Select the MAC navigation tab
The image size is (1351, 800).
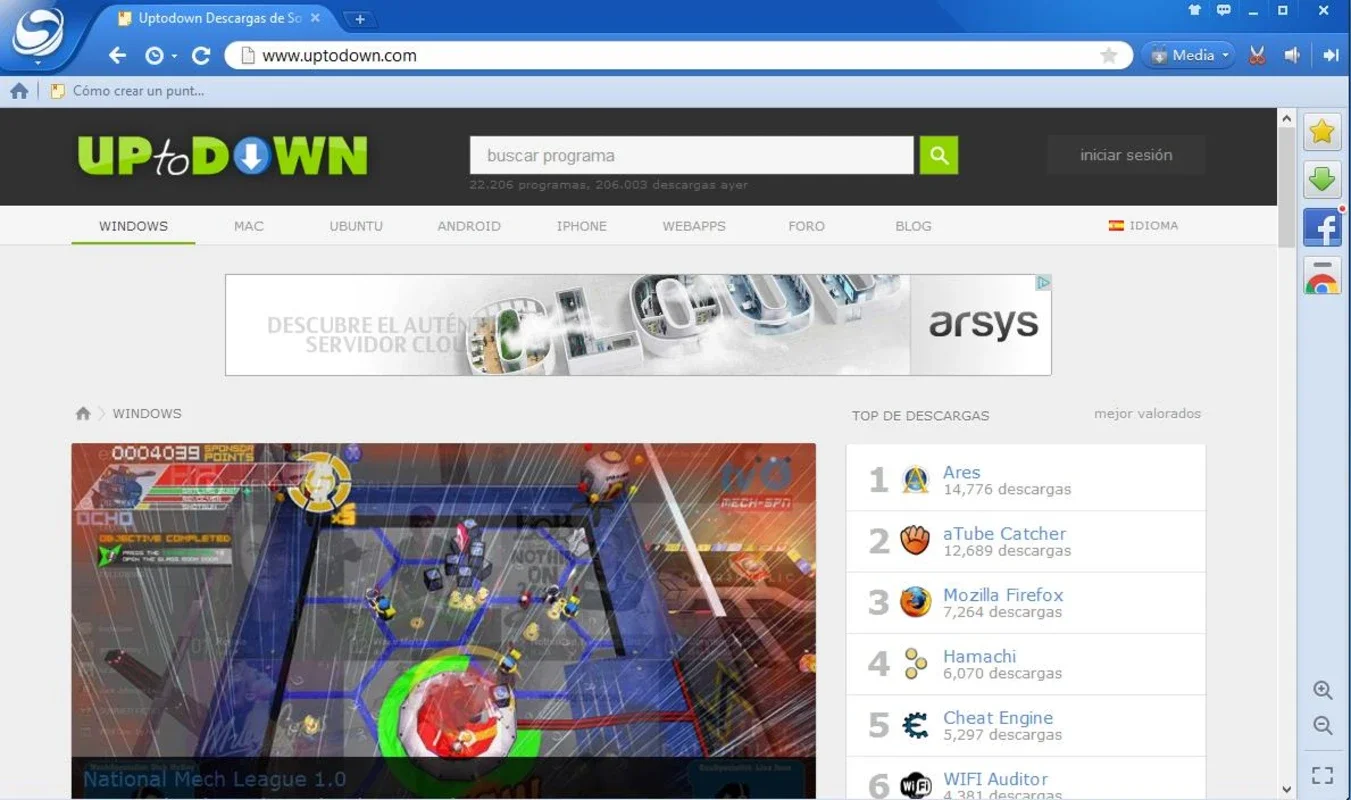[249, 226]
